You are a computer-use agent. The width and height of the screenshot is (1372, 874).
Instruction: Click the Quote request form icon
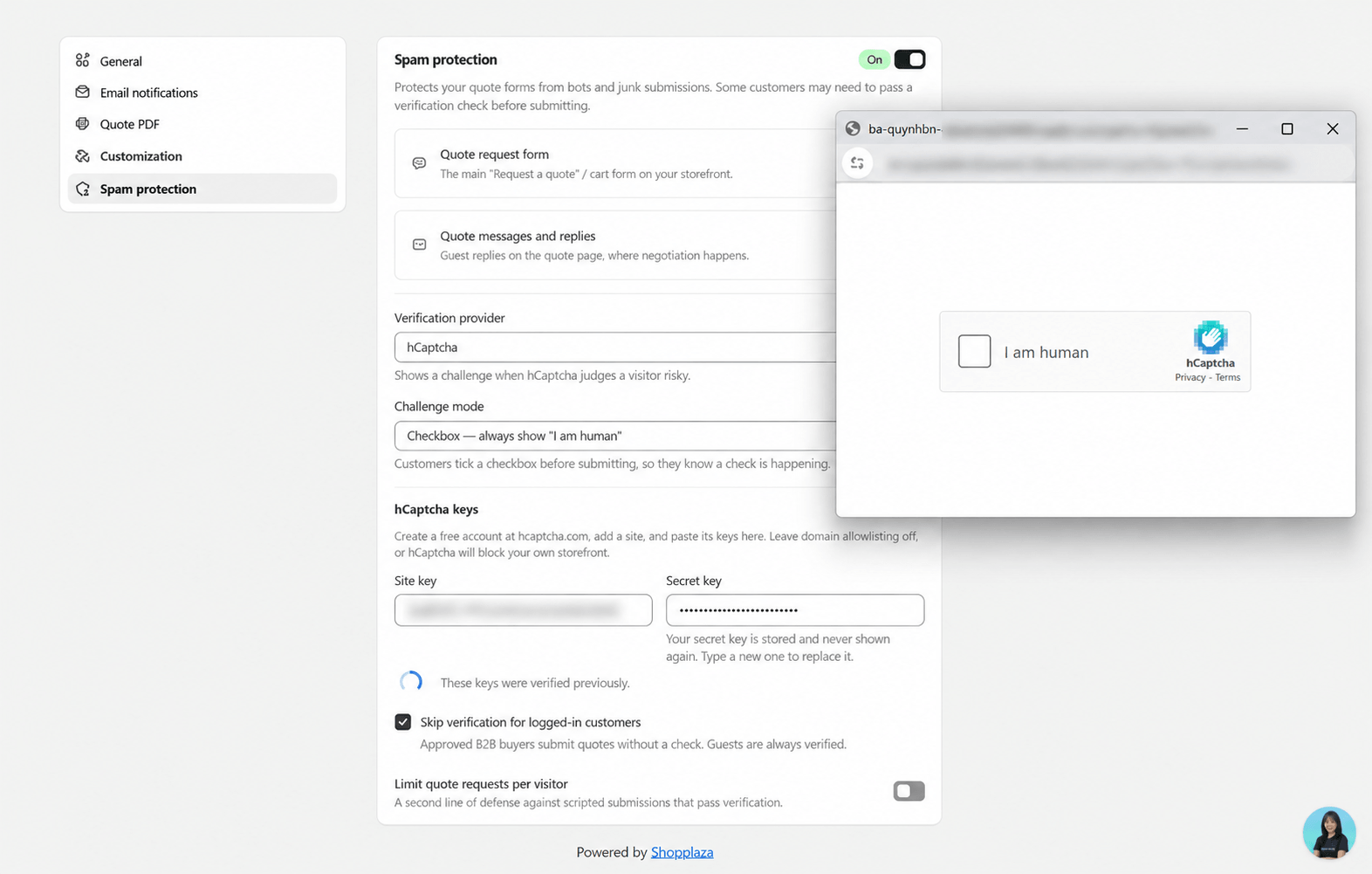coord(419,163)
